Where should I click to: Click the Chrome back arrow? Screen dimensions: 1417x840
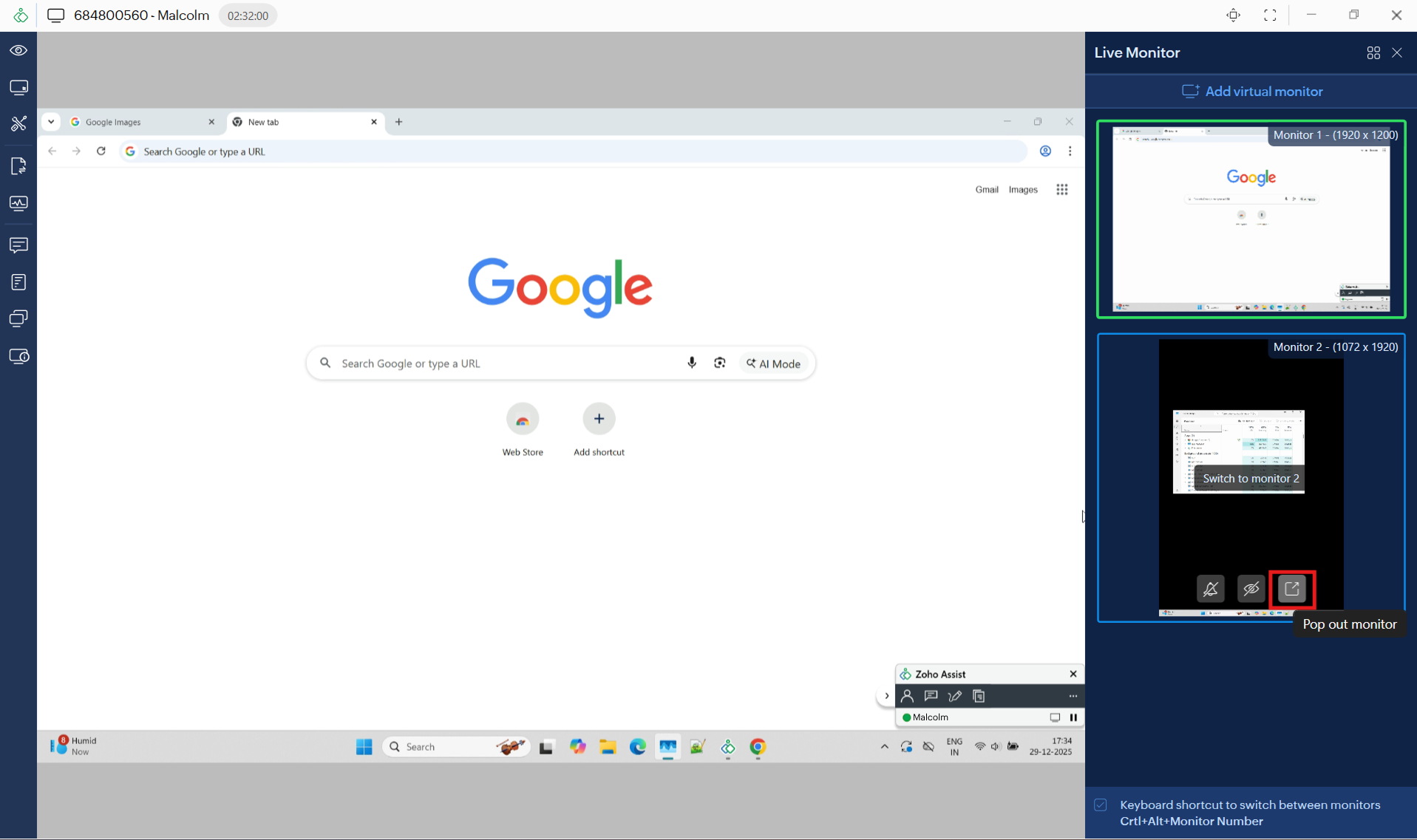(52, 151)
